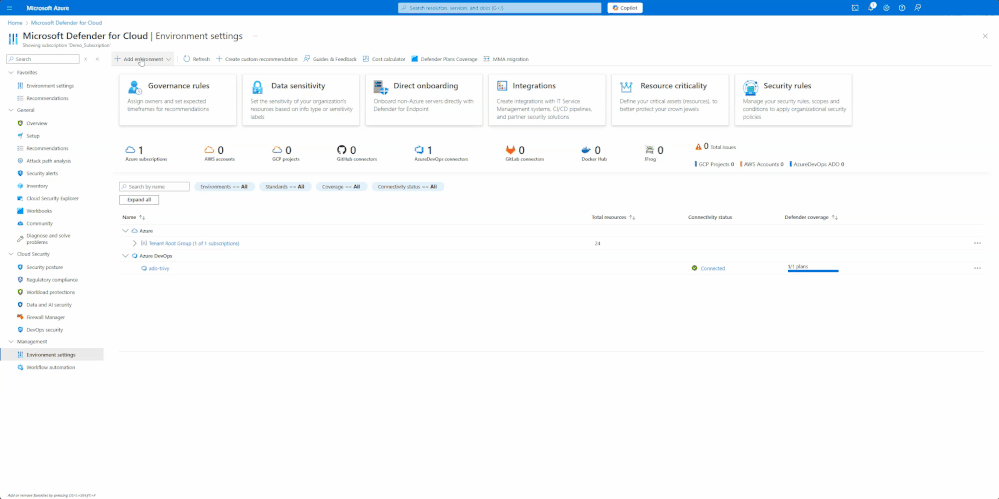Click the Home breadcrumb link
The width and height of the screenshot is (999, 499).
pos(15,23)
